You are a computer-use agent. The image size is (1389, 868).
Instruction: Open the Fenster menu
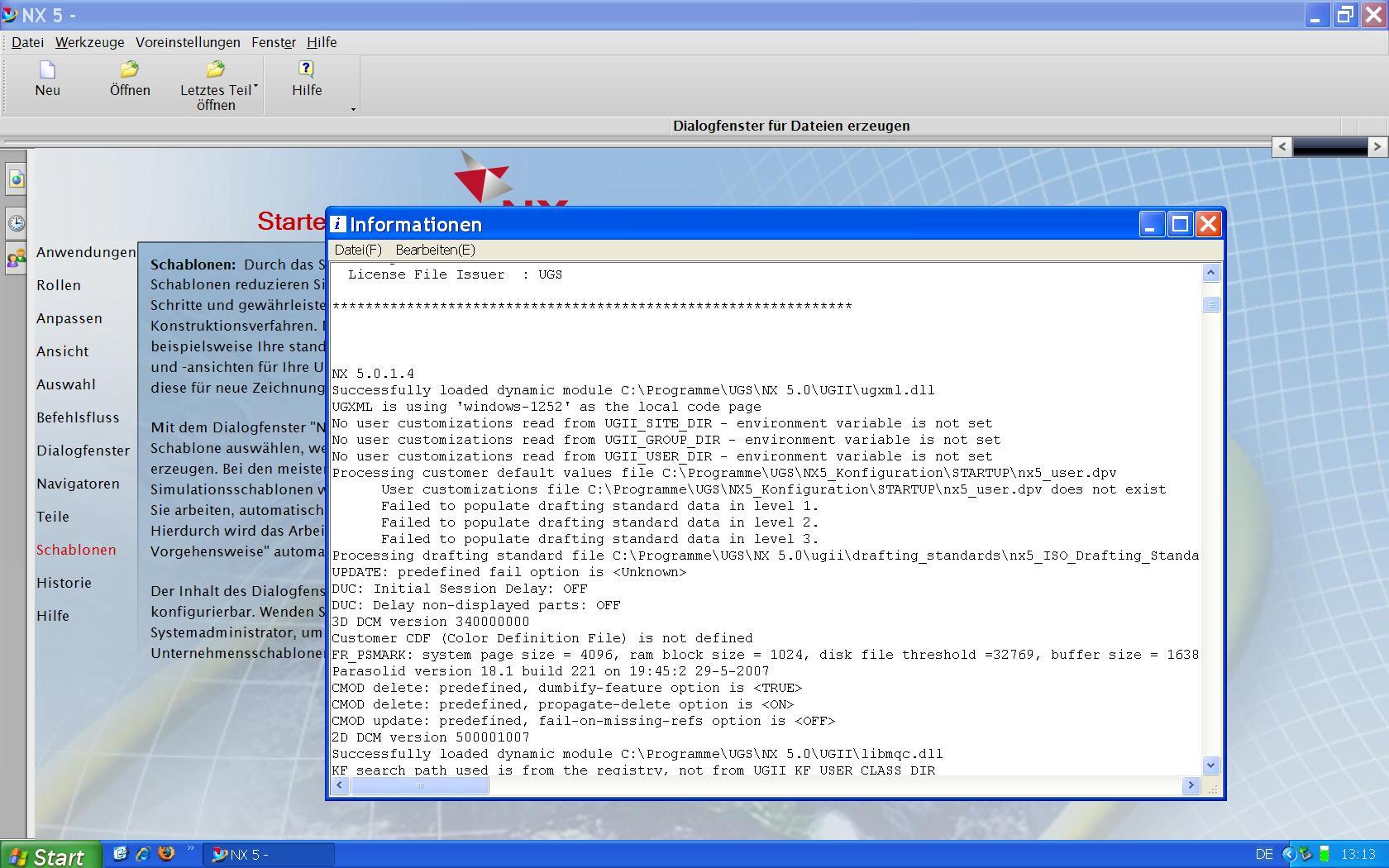274,42
